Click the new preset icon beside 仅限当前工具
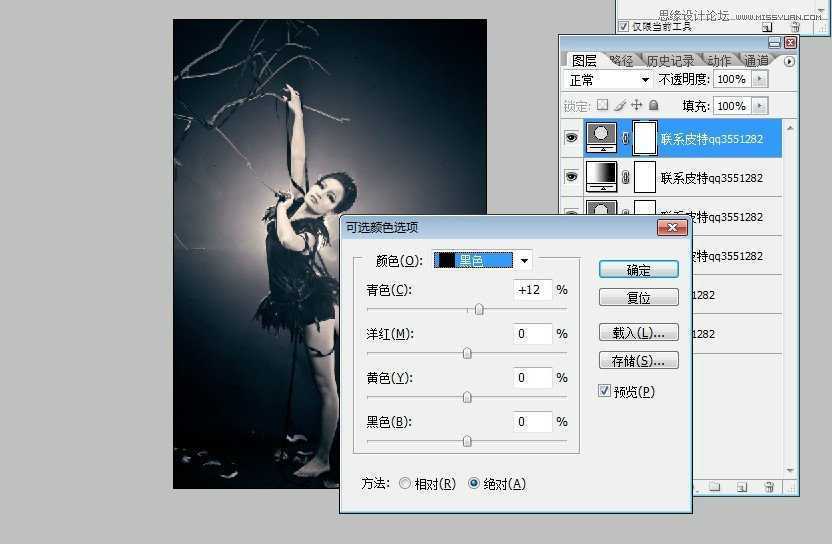 click(767, 27)
